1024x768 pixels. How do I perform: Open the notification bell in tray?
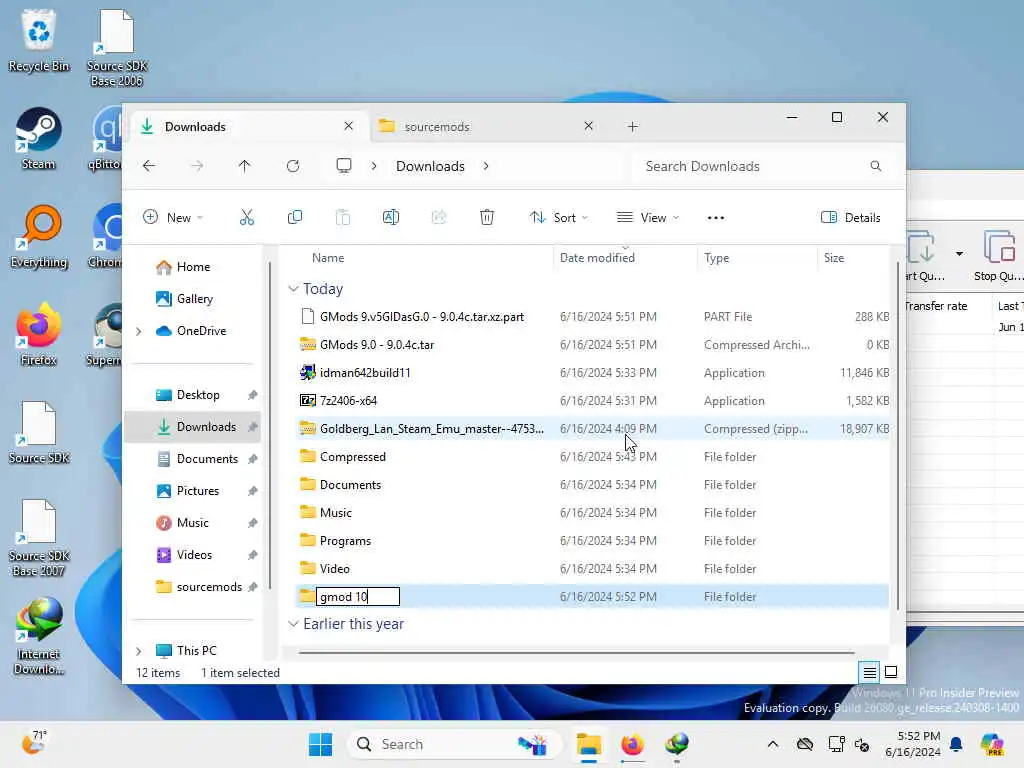pos(956,744)
